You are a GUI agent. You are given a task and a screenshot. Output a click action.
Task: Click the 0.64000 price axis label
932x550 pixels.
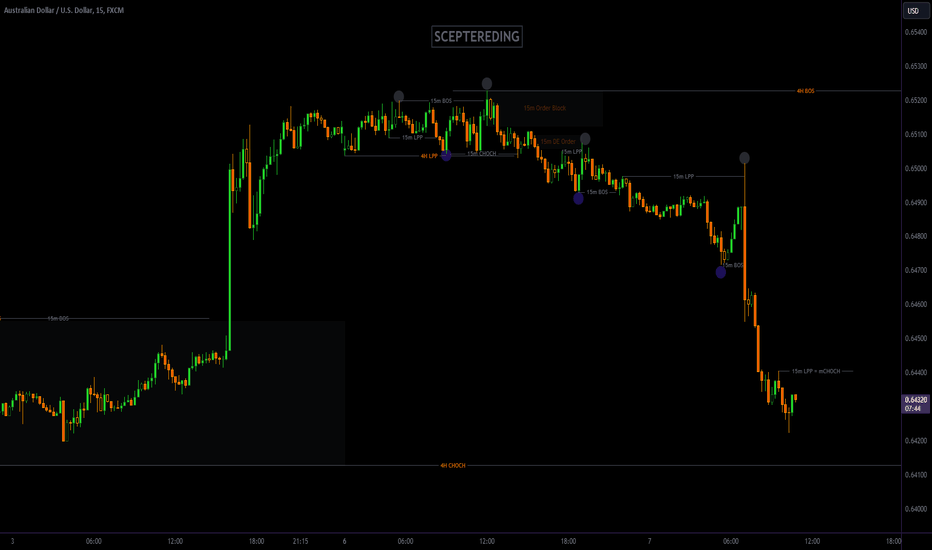915,508
